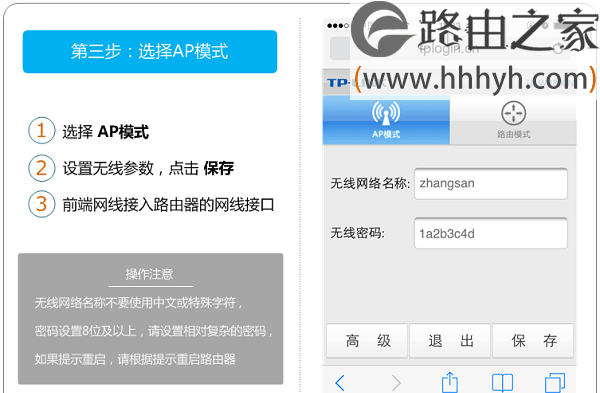Click the 无线网络名称 field containing zhangsan

[491, 184]
